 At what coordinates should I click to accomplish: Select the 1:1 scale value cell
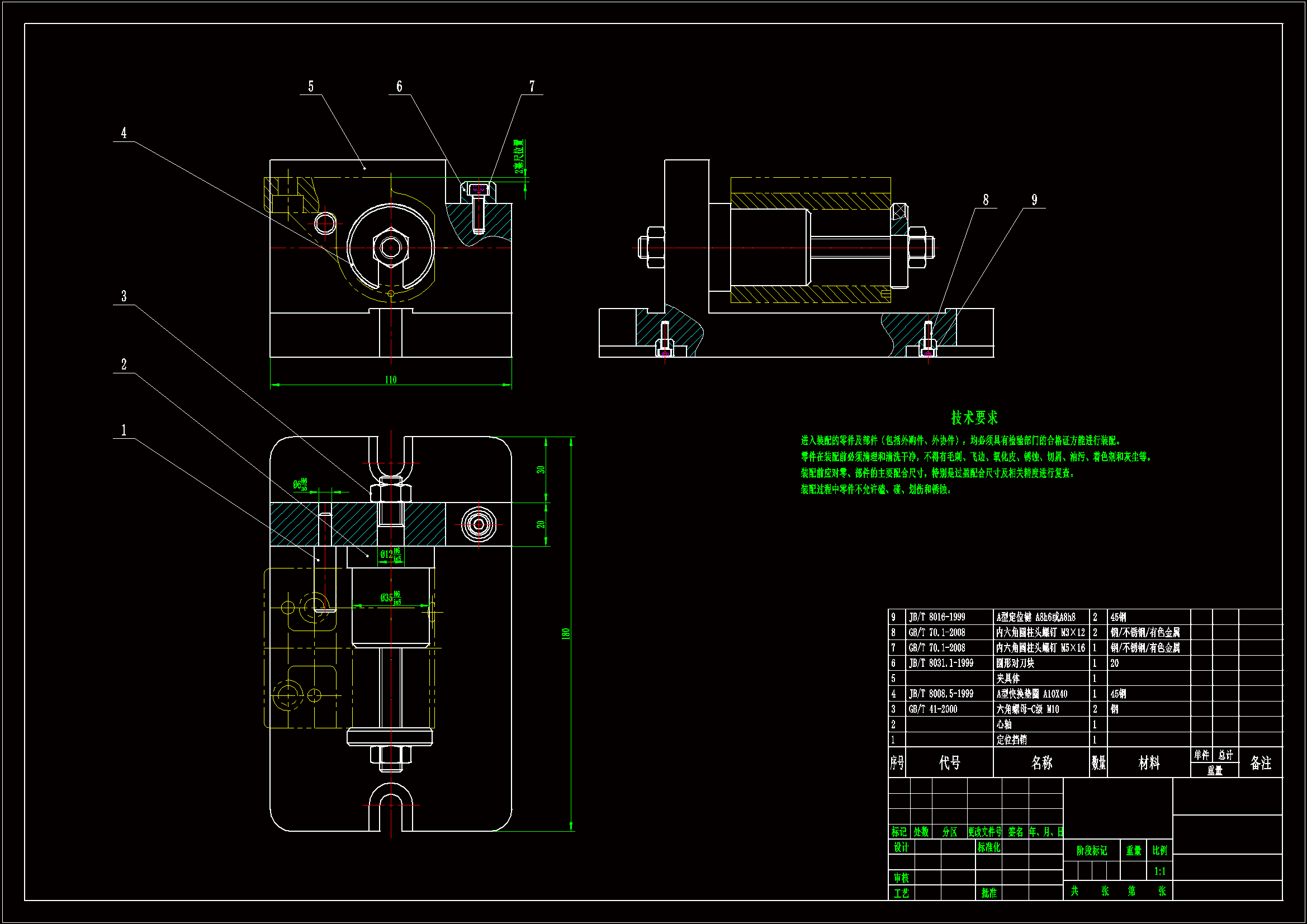click(x=1159, y=871)
